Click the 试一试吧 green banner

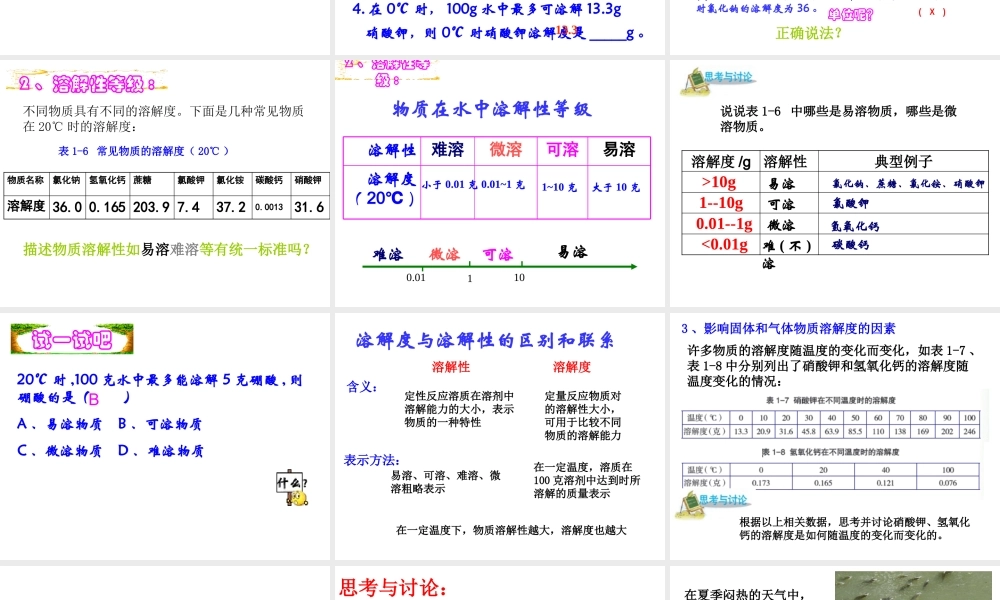coord(72,339)
